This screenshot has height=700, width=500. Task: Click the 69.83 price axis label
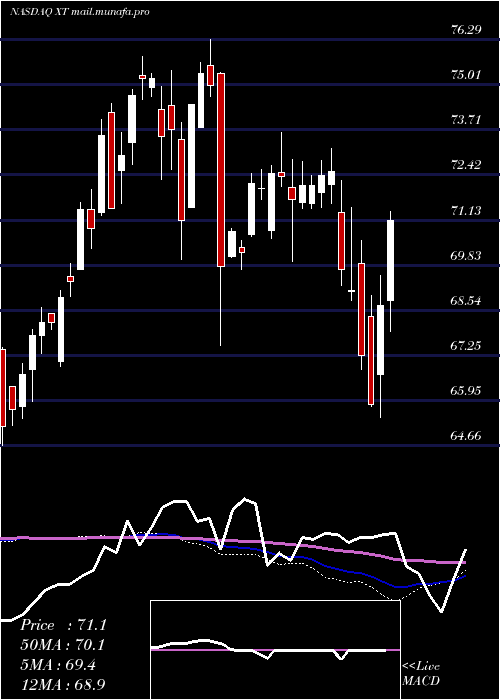[x=466, y=255]
